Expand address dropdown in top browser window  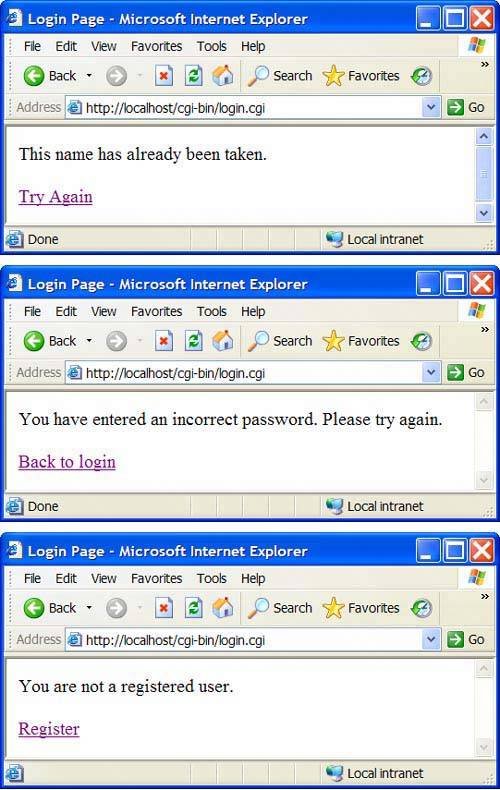[430, 107]
